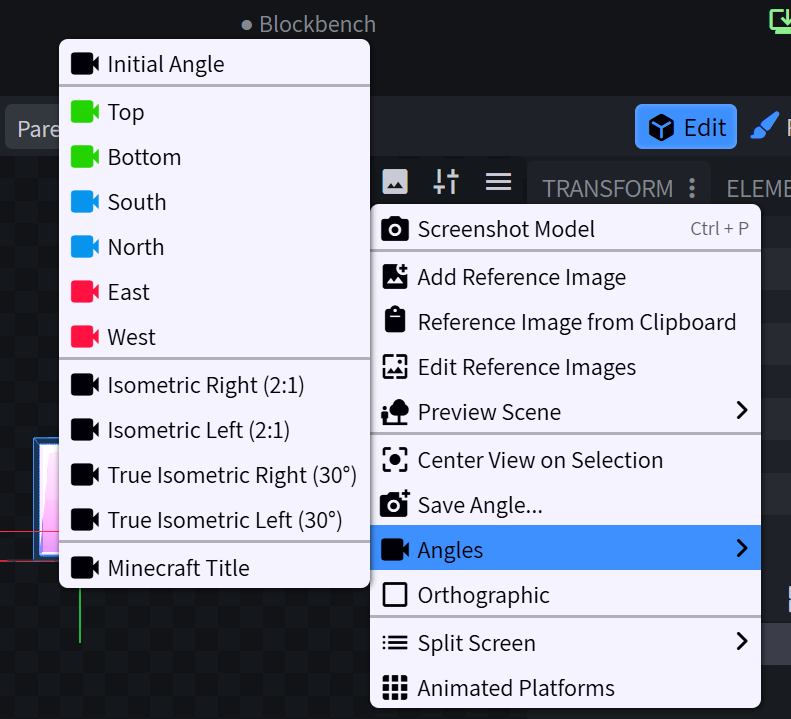Viewport: 791px width, 719px height.
Task: Toggle the Orthographic checkbox
Action: tap(395, 595)
